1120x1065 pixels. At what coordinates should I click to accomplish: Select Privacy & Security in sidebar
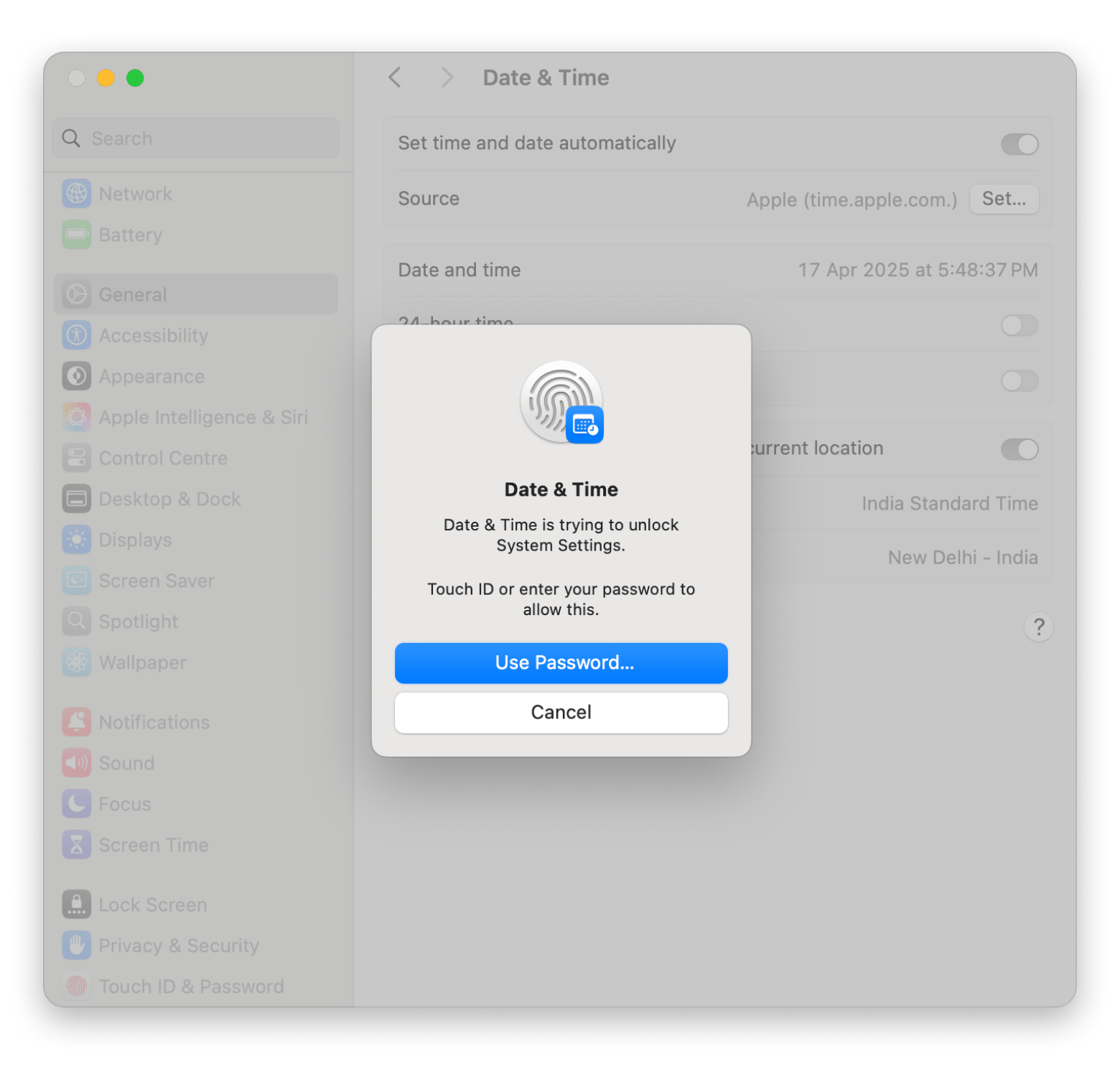tap(178, 946)
